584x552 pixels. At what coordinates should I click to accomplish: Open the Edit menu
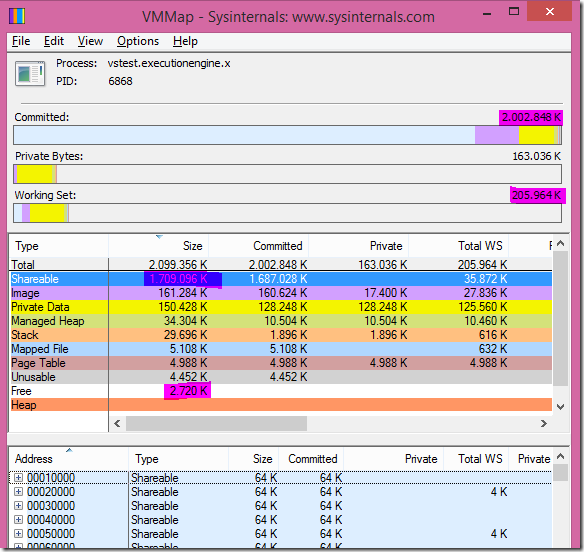(x=54, y=41)
